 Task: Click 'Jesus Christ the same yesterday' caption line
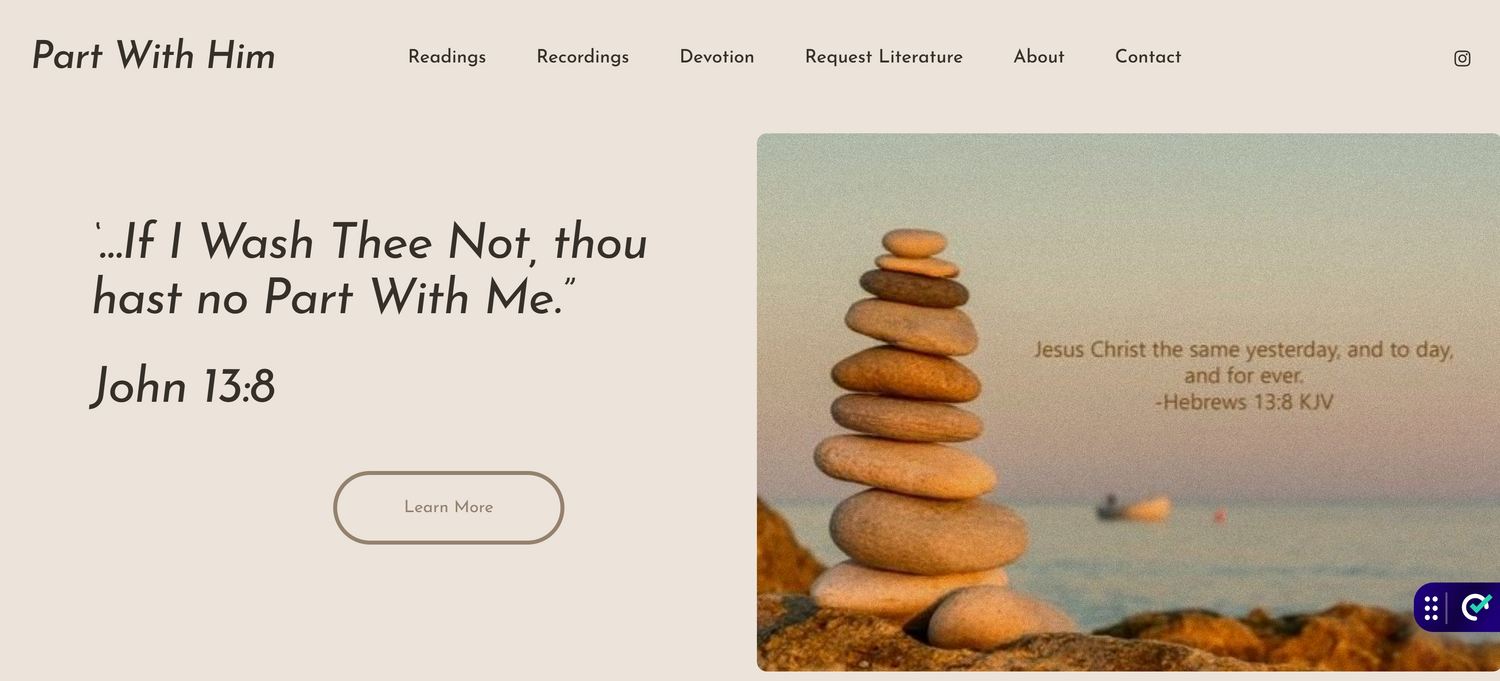click(1243, 350)
